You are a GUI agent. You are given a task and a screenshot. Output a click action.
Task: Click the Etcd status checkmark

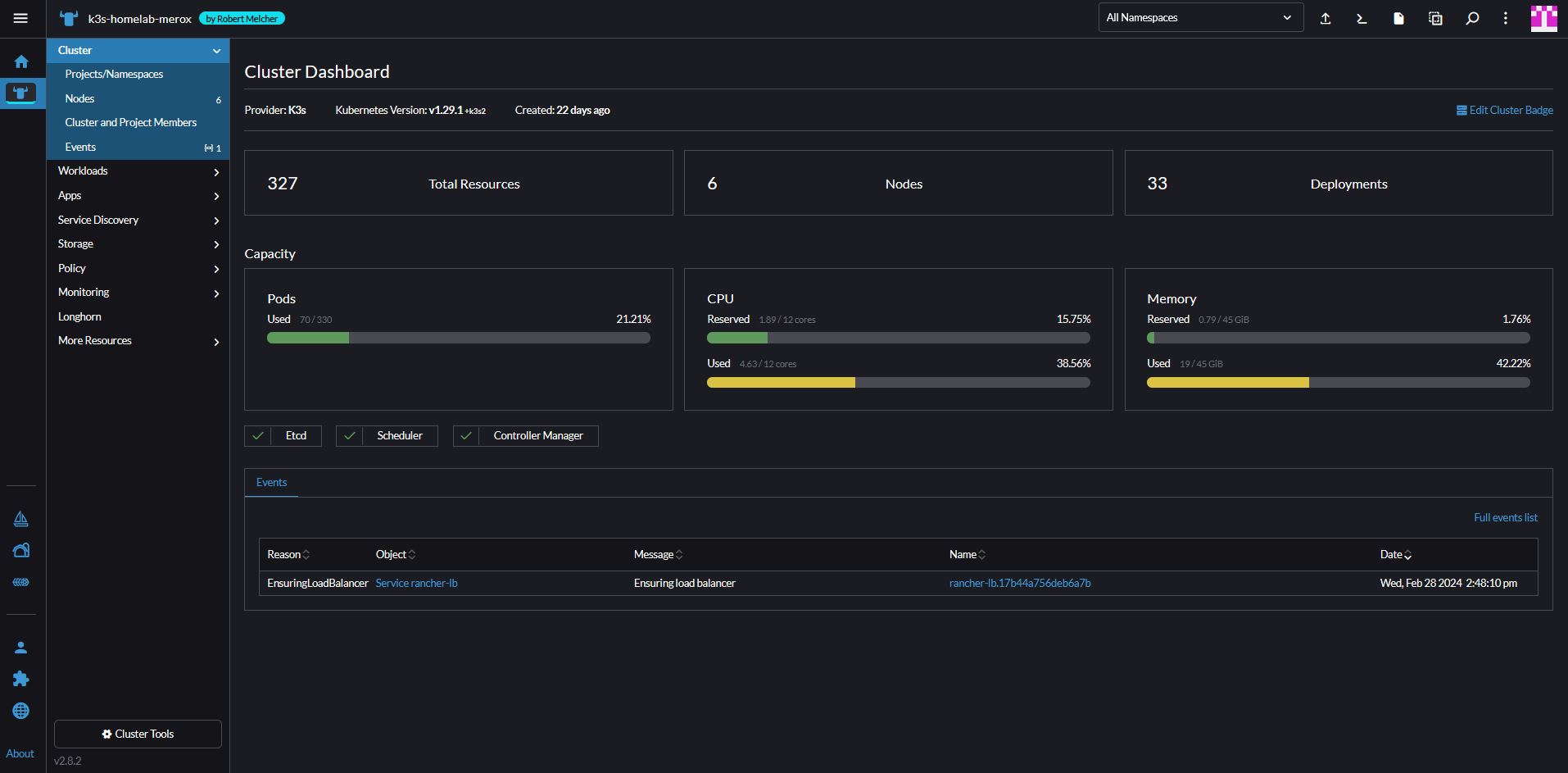[258, 436]
